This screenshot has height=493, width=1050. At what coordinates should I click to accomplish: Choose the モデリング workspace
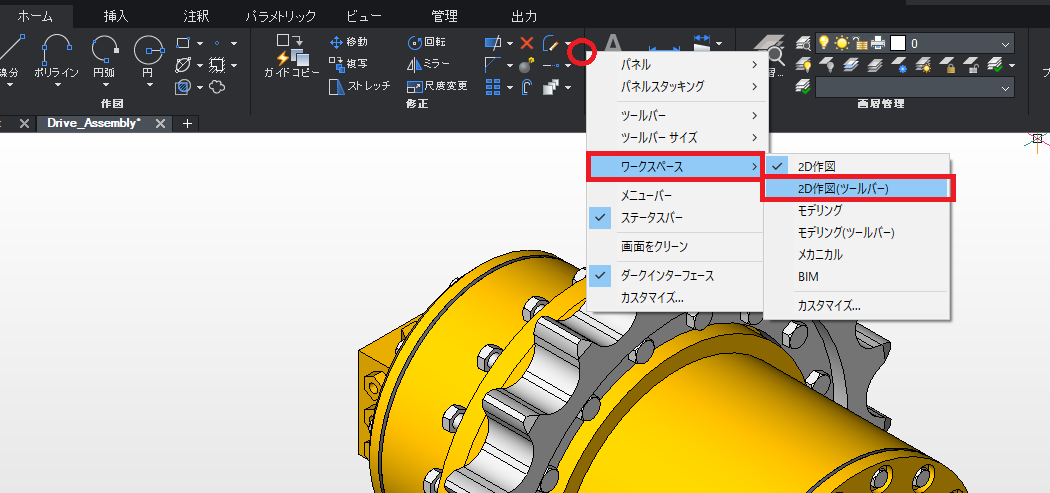pyautogui.click(x=856, y=210)
